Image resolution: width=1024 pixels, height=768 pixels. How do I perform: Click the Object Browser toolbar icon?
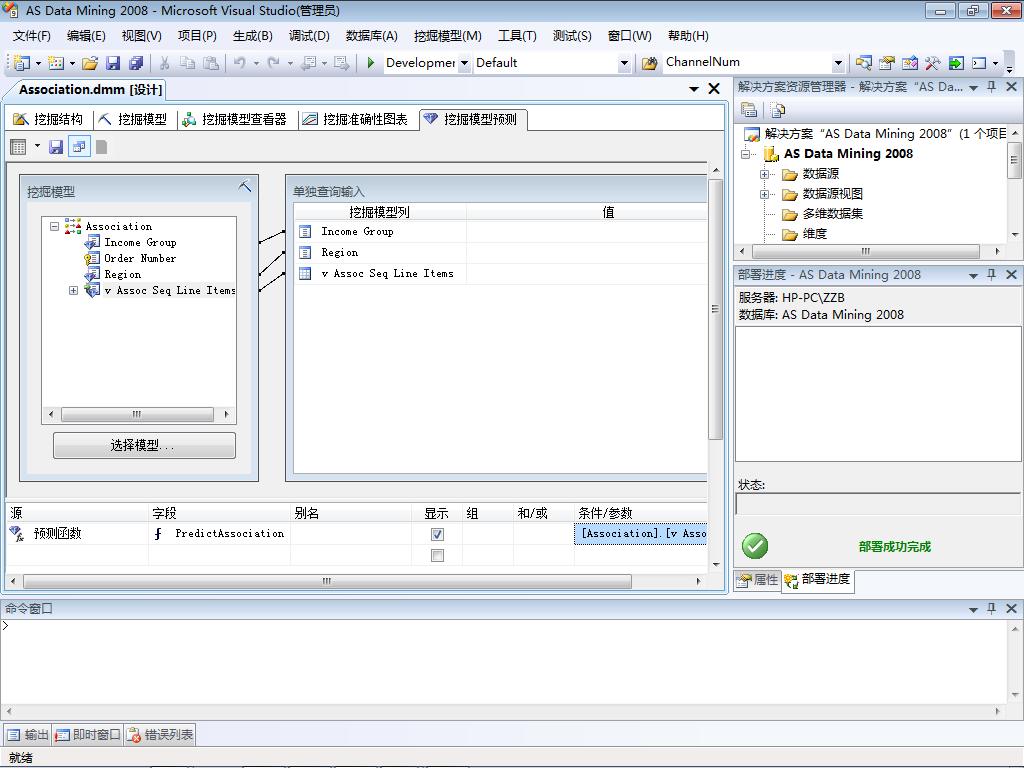(x=910, y=63)
